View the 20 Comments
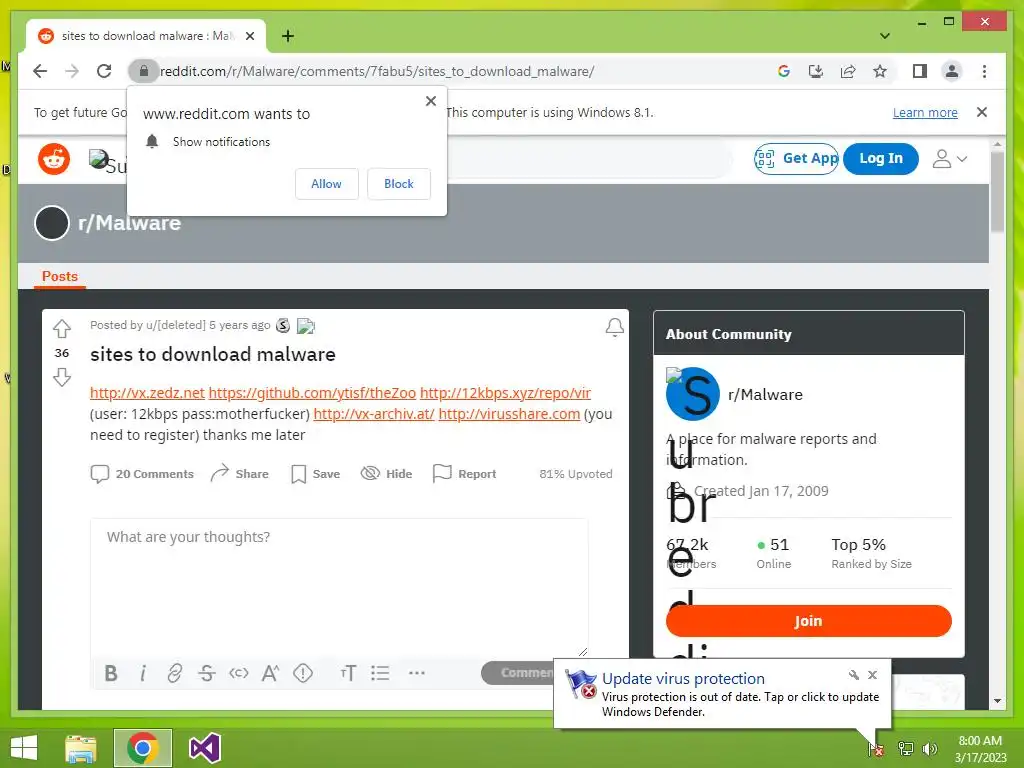The height and width of the screenshot is (768, 1024). coord(142,474)
